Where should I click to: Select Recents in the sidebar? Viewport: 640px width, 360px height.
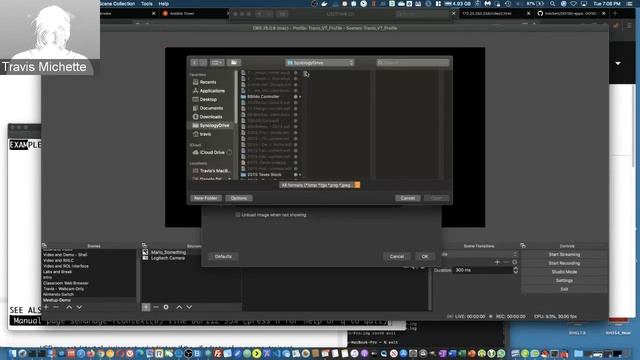point(208,82)
